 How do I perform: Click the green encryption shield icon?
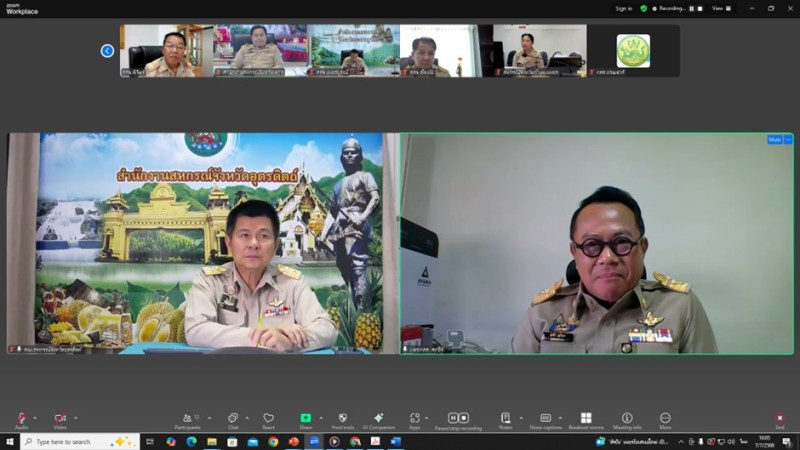pyautogui.click(x=644, y=9)
